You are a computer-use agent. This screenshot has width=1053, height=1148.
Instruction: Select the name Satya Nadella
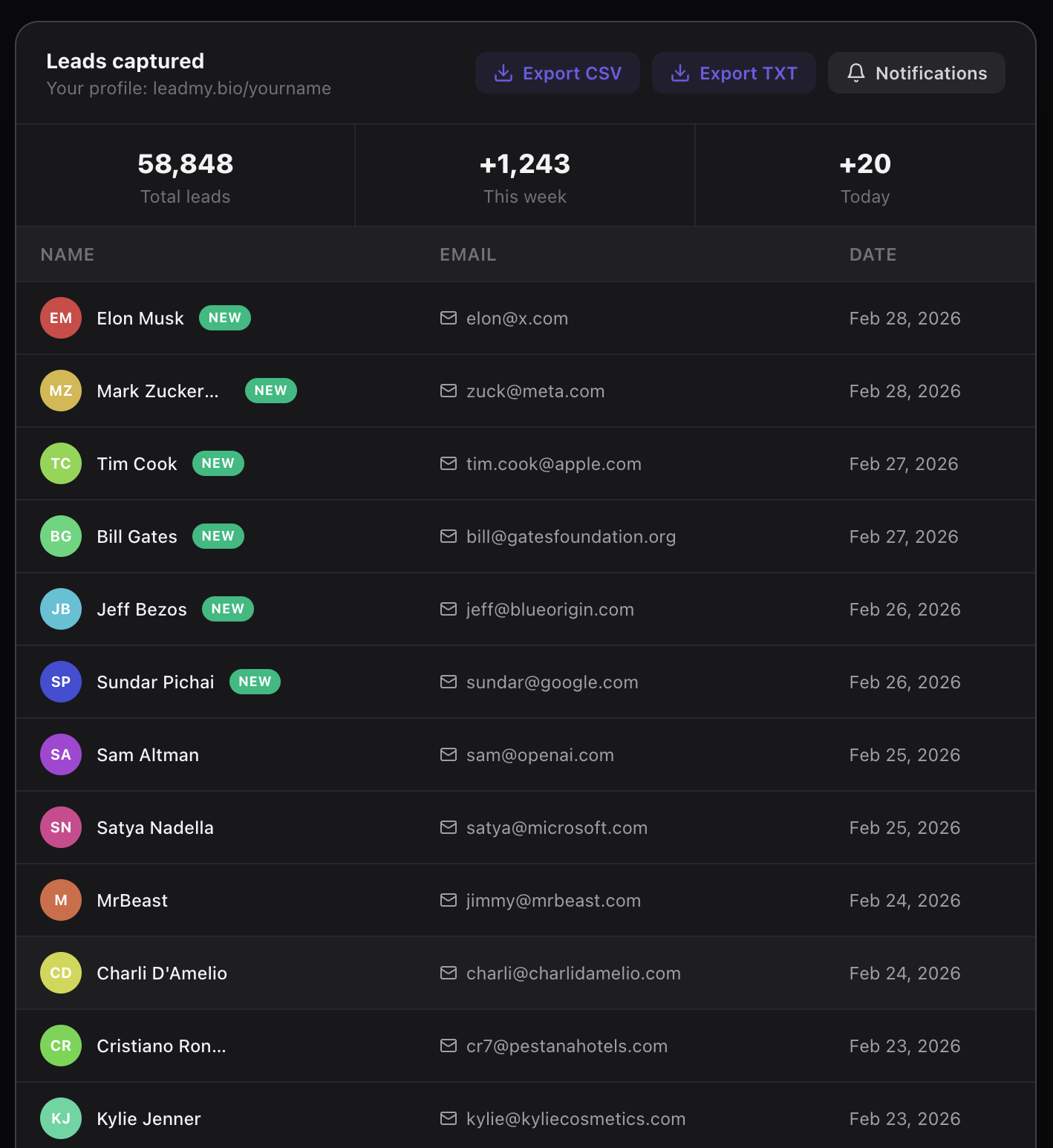coord(155,828)
